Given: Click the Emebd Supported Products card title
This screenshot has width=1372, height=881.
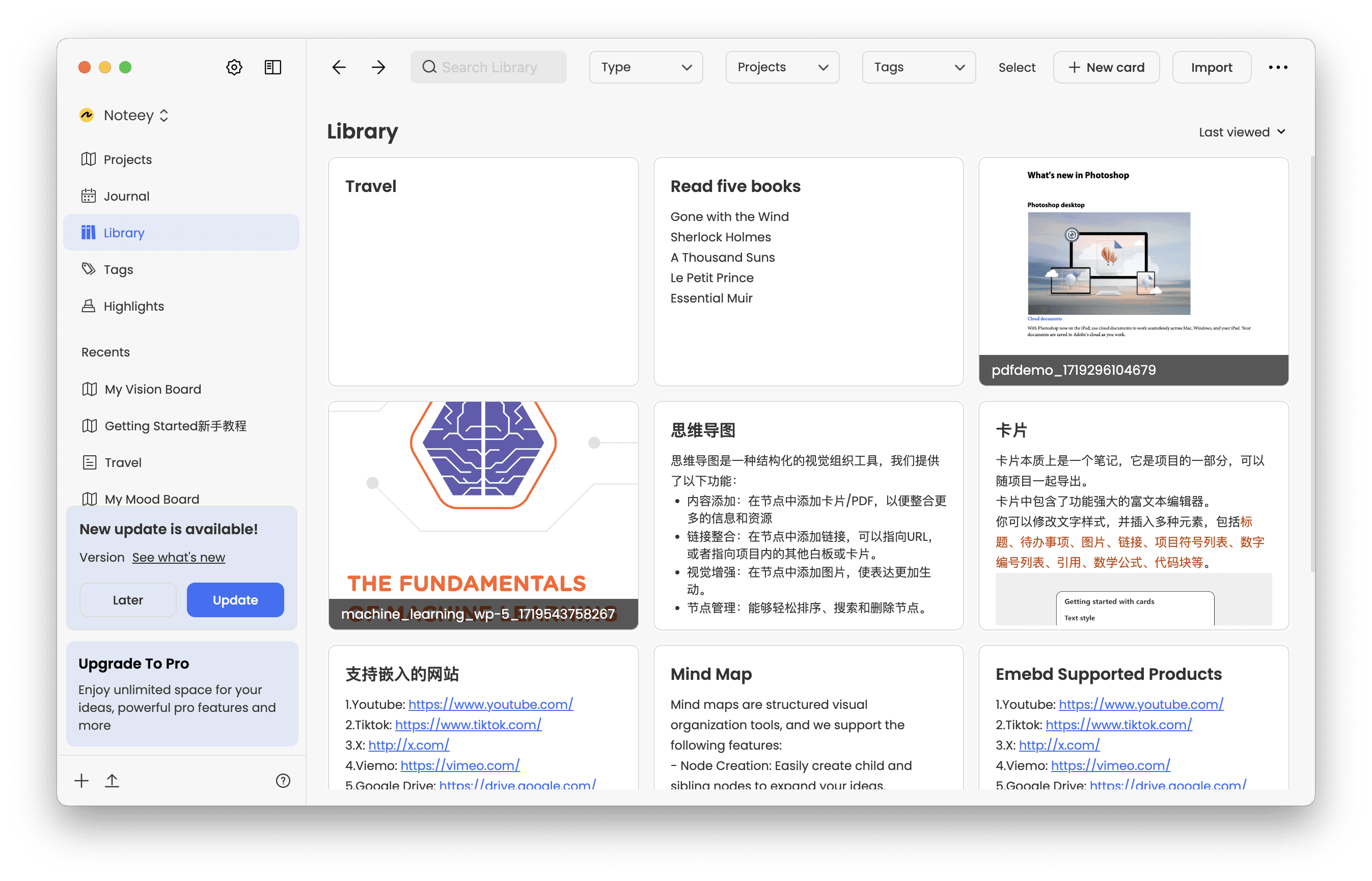Looking at the screenshot, I should click(1108, 673).
